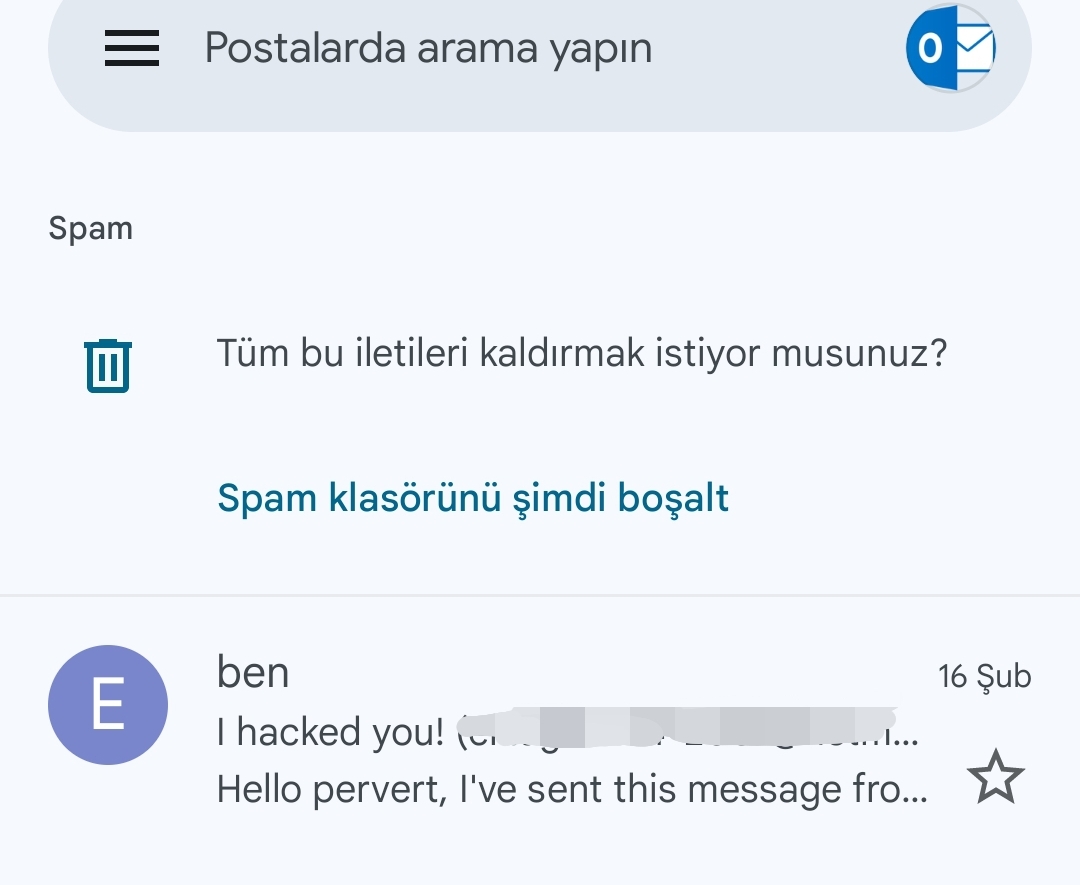Click the blue "O" in the Outlook badge
The width and height of the screenshot is (1080, 885).
click(x=930, y=48)
